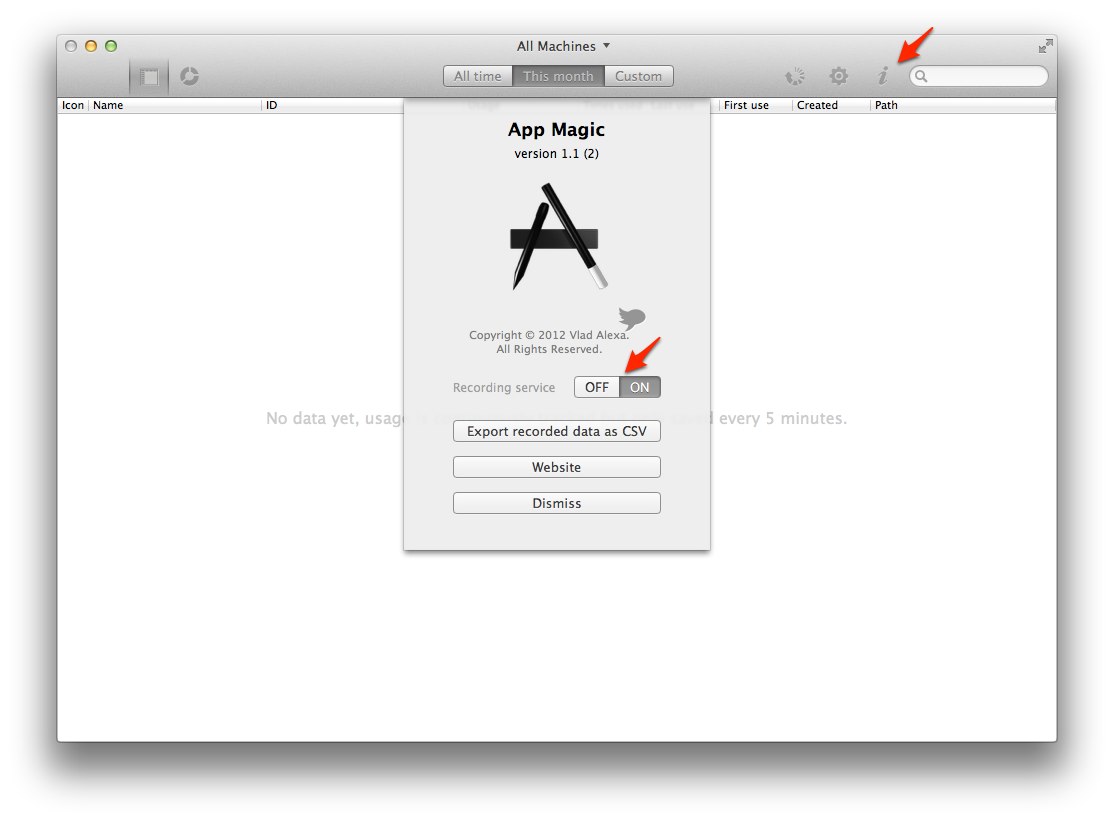Turn Recording service OFF

coord(597,387)
